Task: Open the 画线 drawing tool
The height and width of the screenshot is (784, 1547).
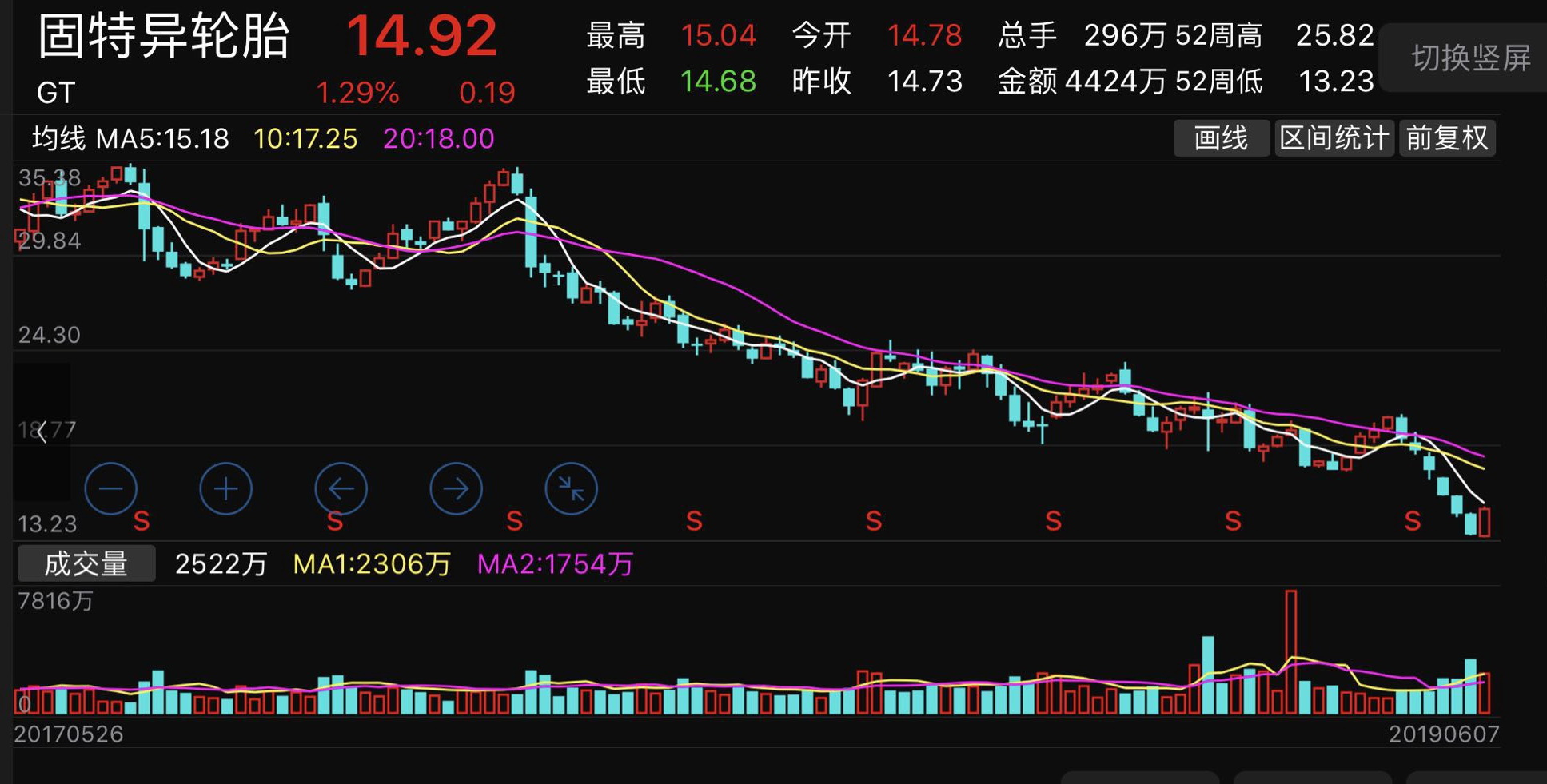Action: click(1221, 138)
